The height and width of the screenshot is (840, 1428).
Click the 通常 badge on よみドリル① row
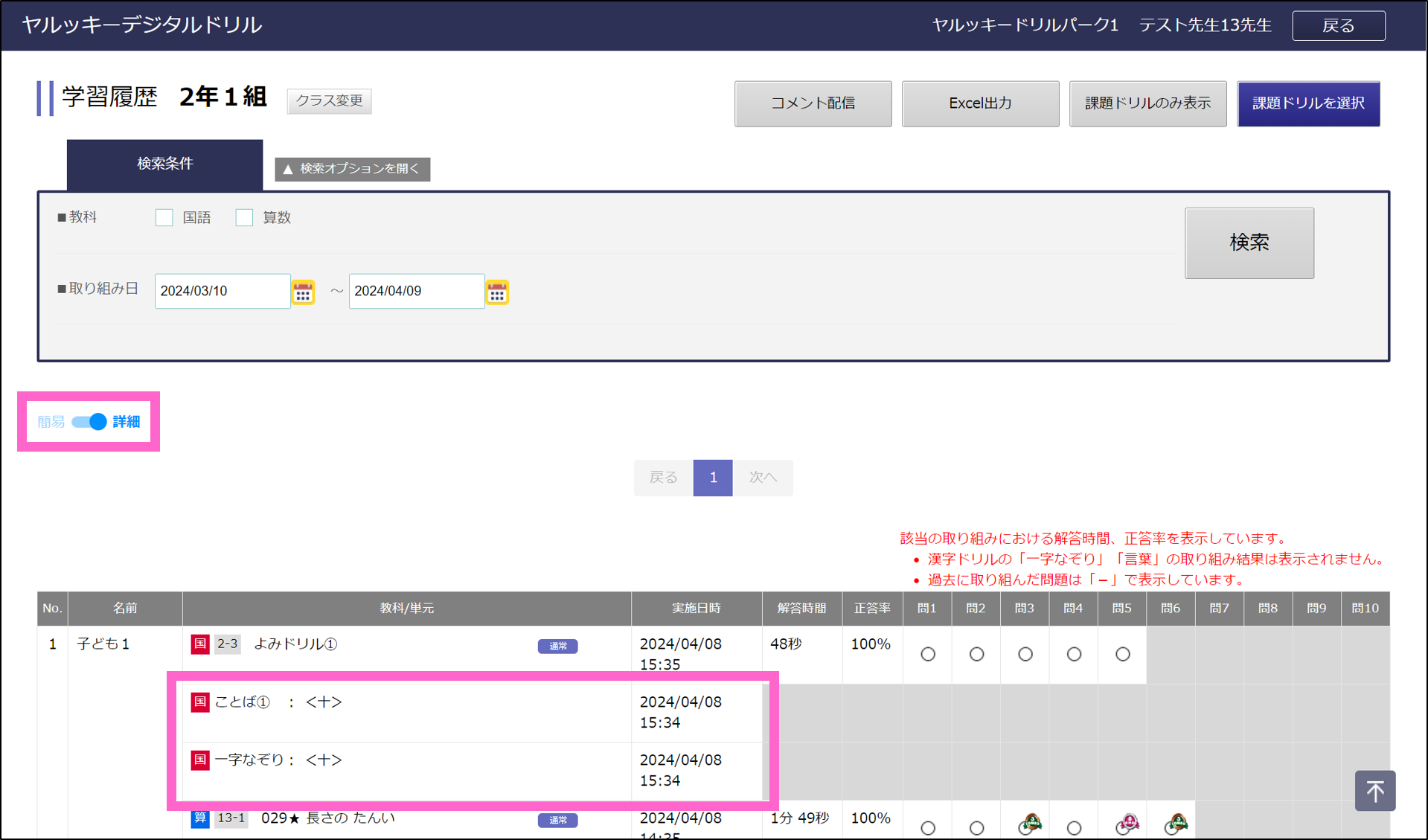click(557, 646)
